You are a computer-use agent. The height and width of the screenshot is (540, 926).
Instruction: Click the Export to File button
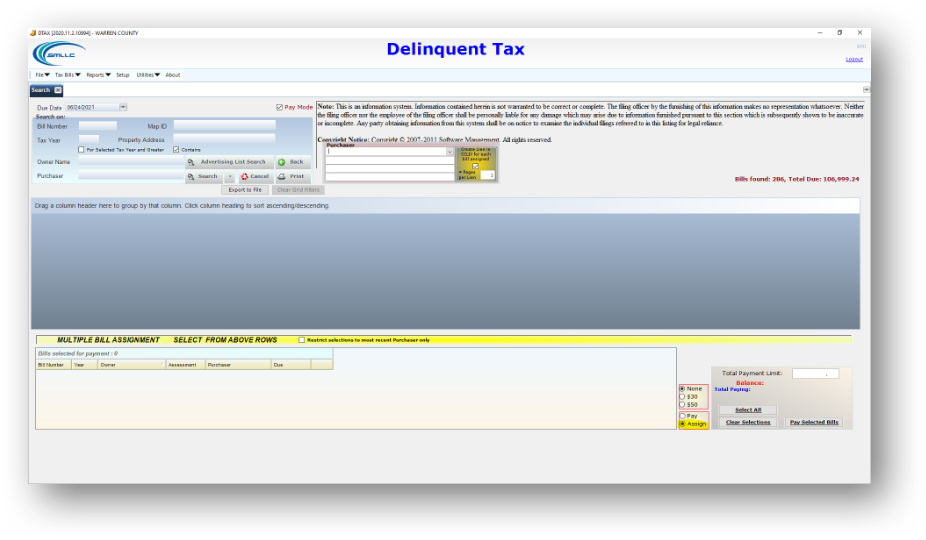click(x=245, y=189)
